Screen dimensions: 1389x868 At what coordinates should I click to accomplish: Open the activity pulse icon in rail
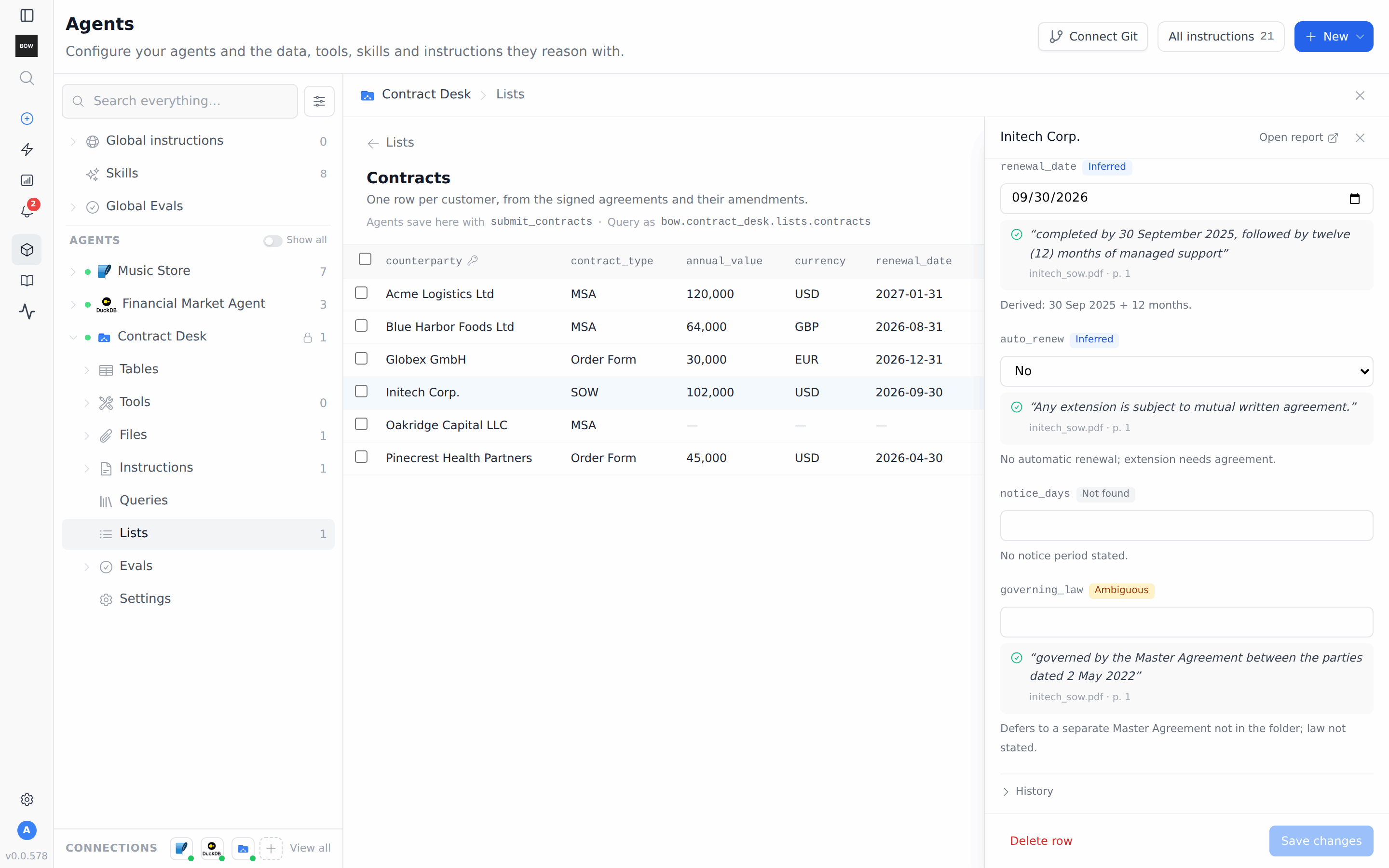pos(27,312)
